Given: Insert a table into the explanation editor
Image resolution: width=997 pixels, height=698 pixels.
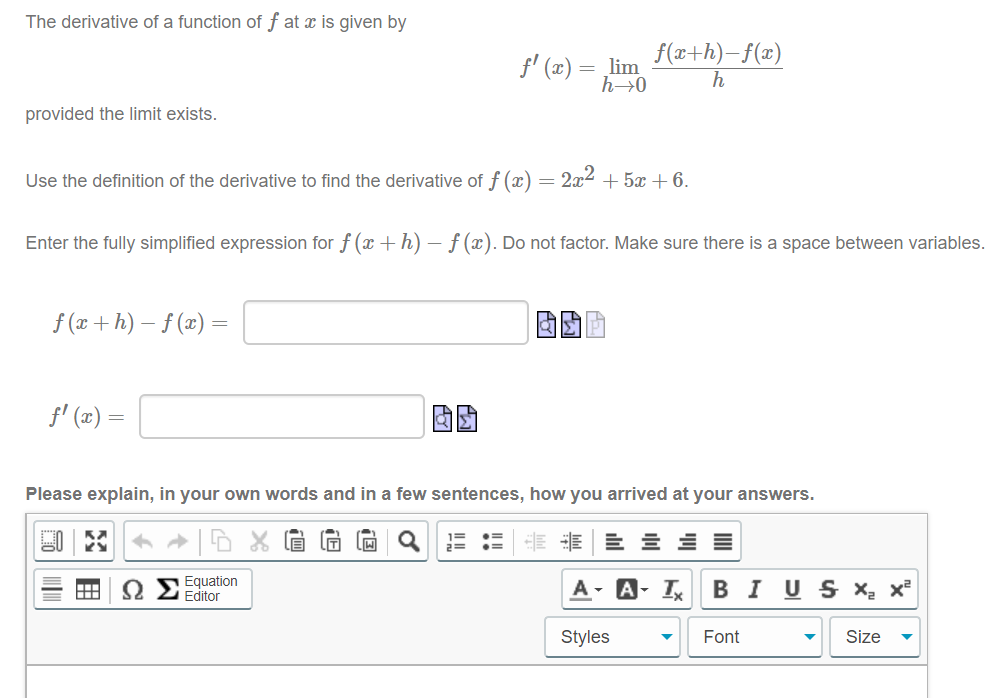Looking at the screenshot, I should click(x=88, y=588).
